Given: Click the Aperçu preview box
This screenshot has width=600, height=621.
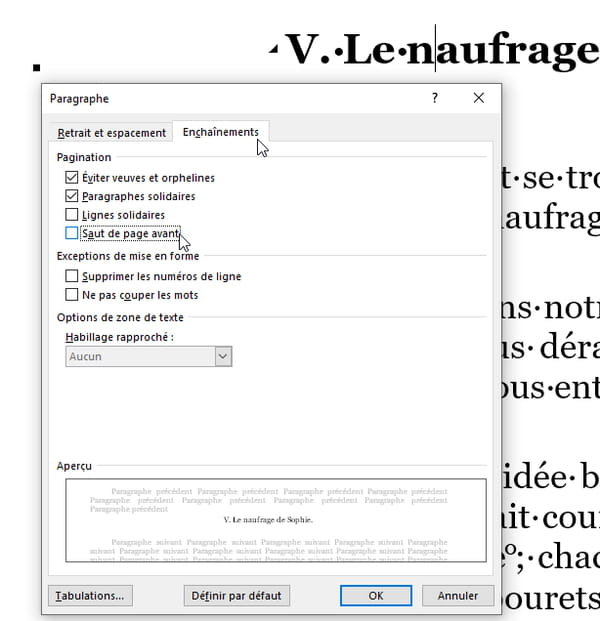Looking at the screenshot, I should tap(276, 520).
